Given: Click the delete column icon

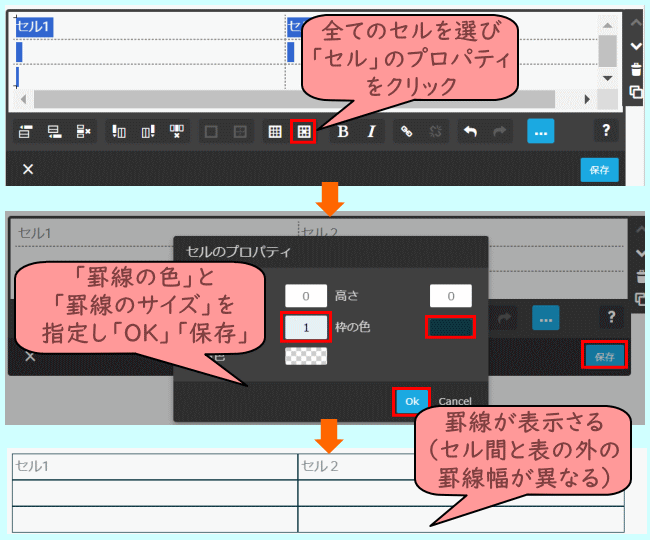Looking at the screenshot, I should coord(177,132).
